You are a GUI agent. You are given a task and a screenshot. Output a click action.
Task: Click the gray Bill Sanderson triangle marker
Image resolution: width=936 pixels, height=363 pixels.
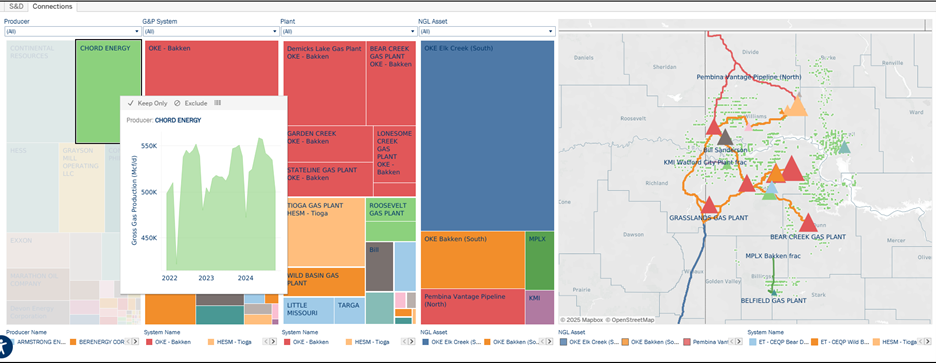(725, 138)
